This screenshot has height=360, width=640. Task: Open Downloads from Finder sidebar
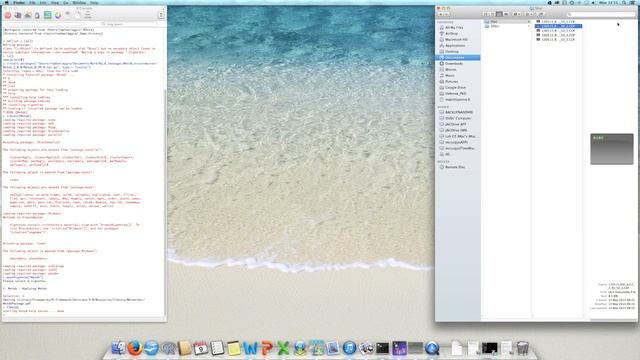453,64
